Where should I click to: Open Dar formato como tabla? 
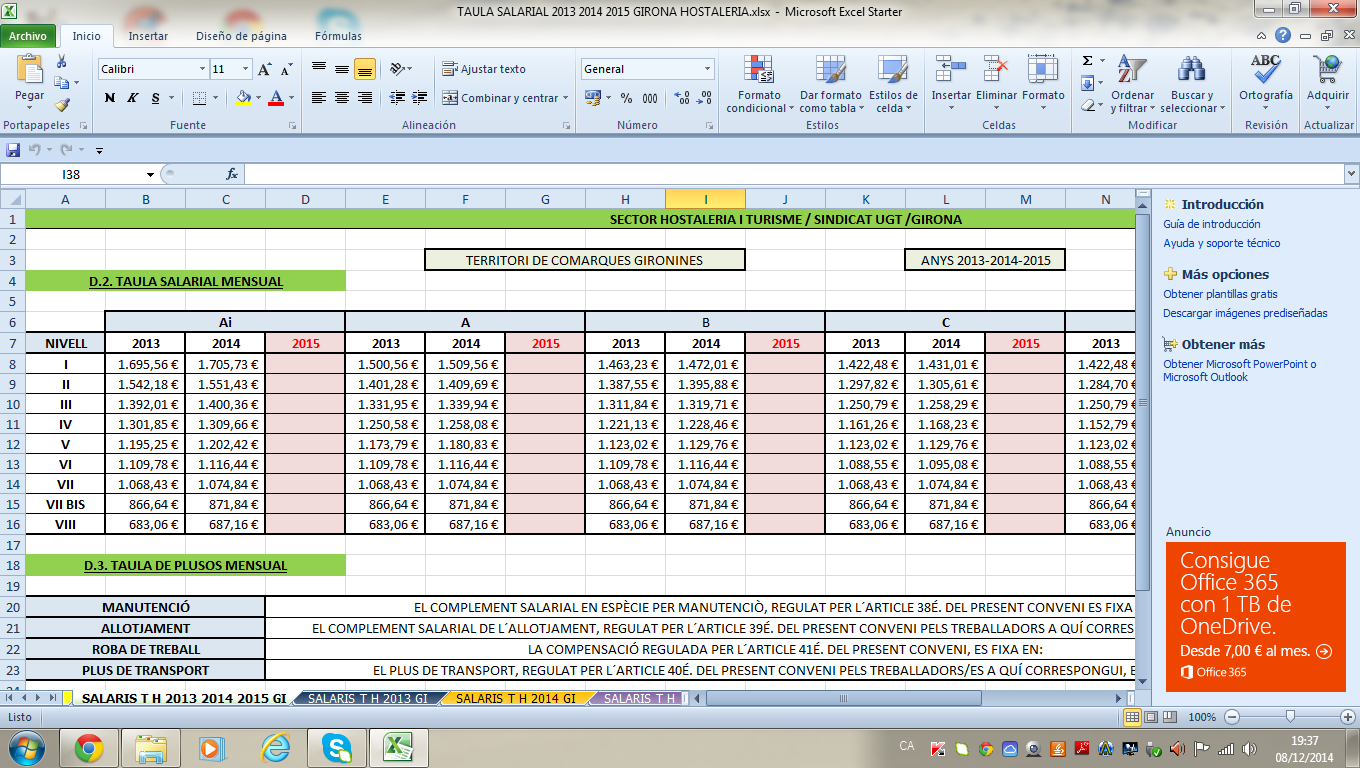pyautogui.click(x=830, y=84)
